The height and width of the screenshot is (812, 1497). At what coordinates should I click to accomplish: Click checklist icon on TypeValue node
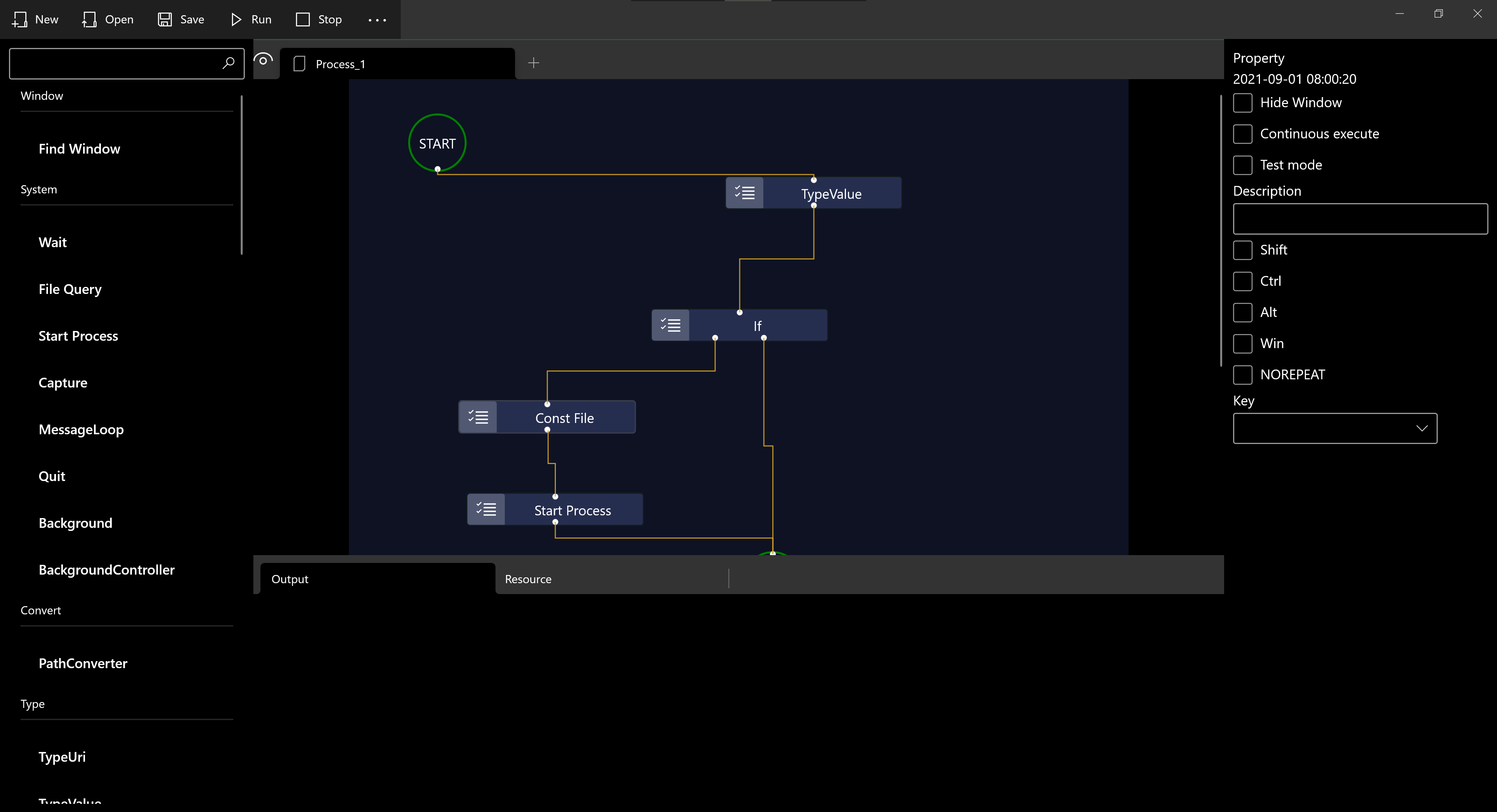tap(745, 193)
